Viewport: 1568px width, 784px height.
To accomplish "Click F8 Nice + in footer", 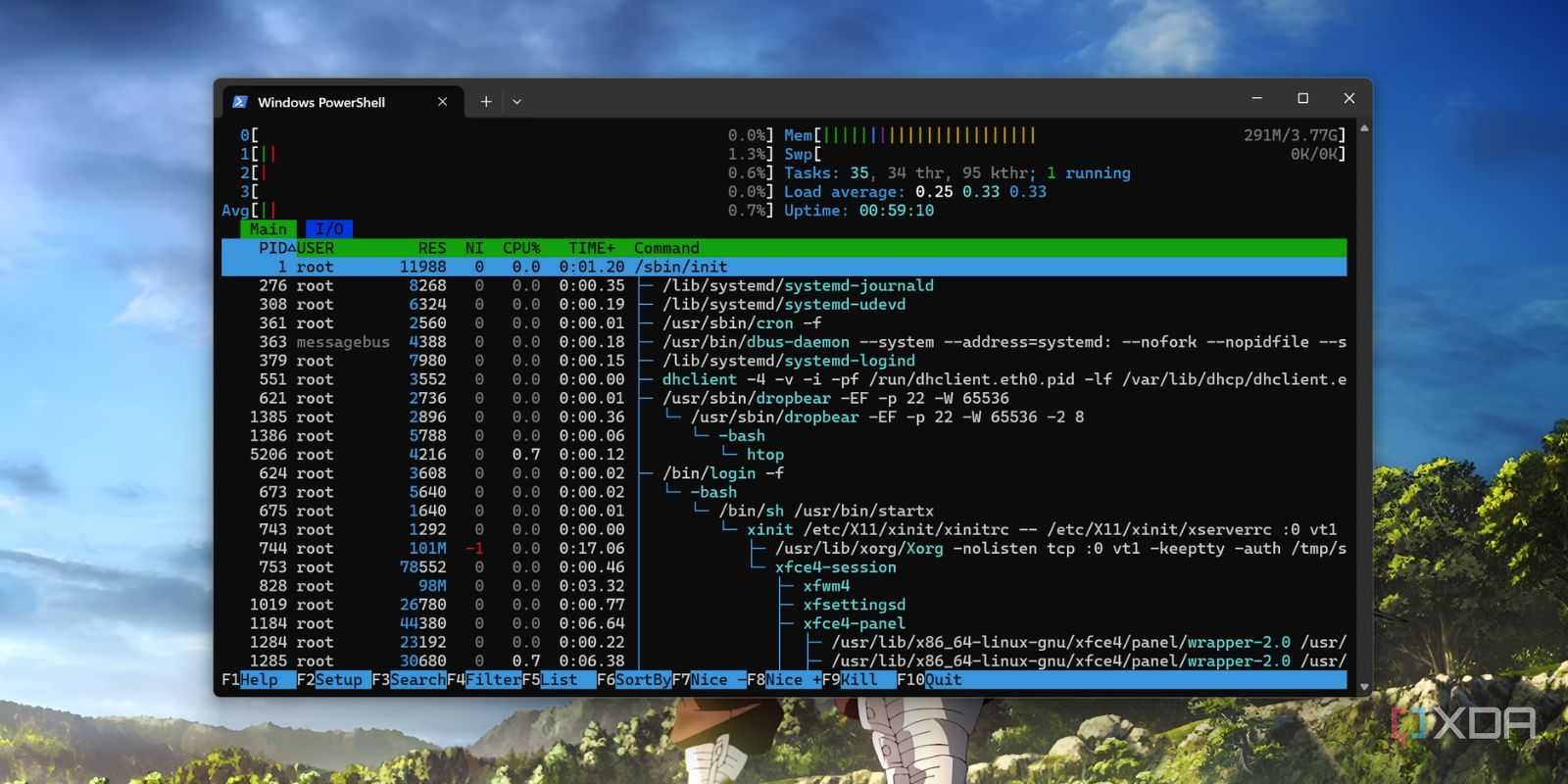I will 784,680.
